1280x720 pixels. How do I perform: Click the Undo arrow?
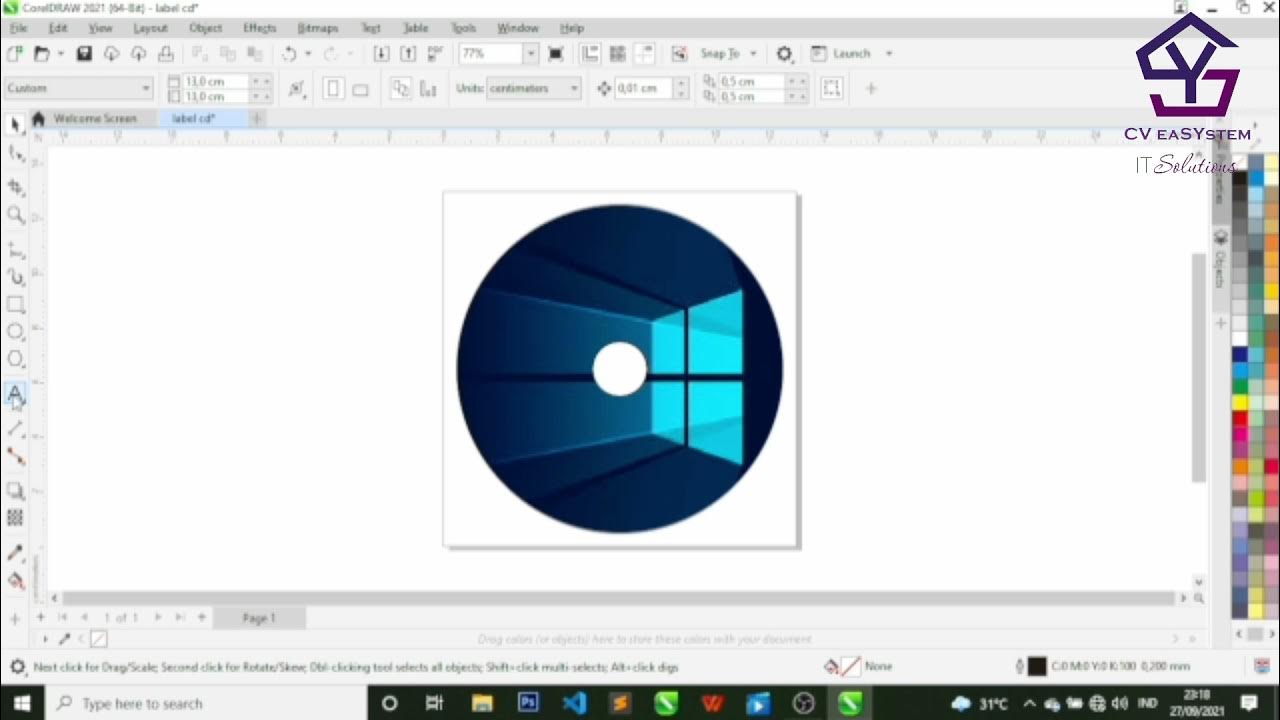[290, 53]
